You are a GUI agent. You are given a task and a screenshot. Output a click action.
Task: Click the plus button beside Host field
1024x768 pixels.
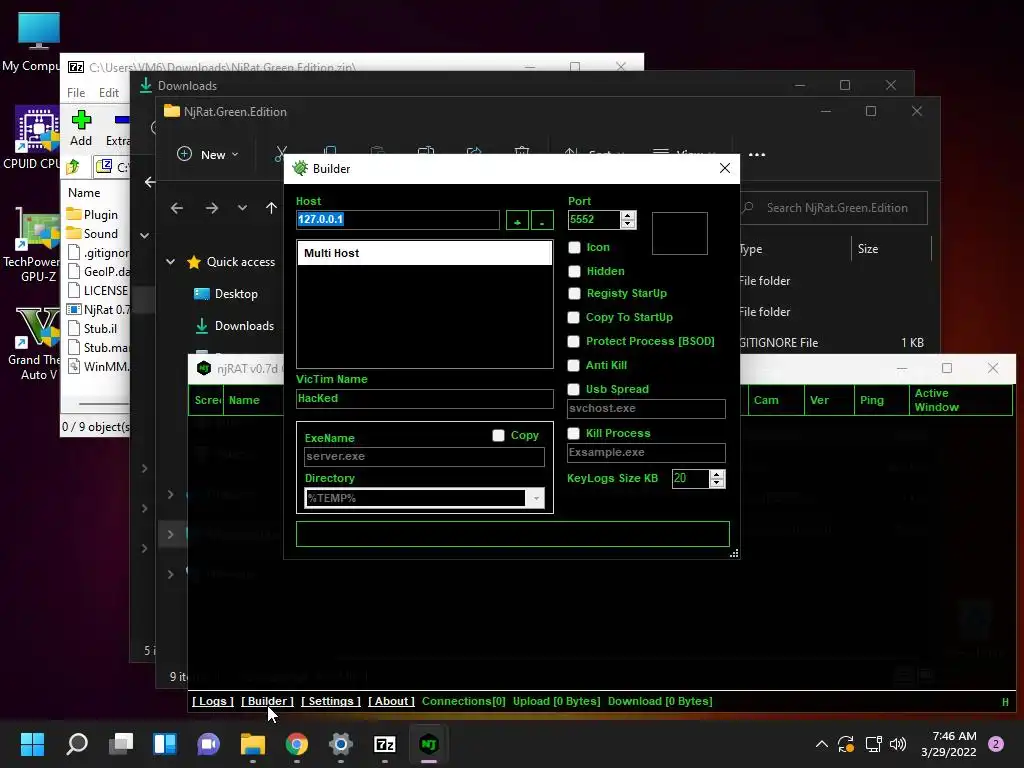pos(517,220)
